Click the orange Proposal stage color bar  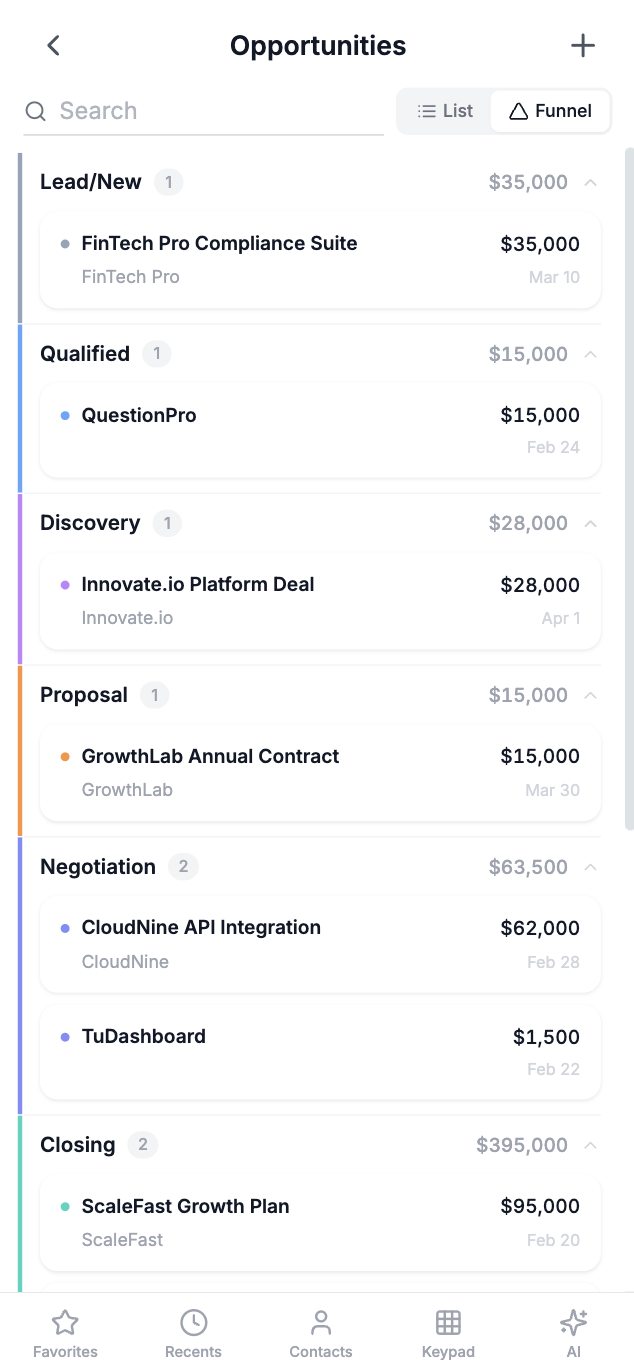(20, 750)
